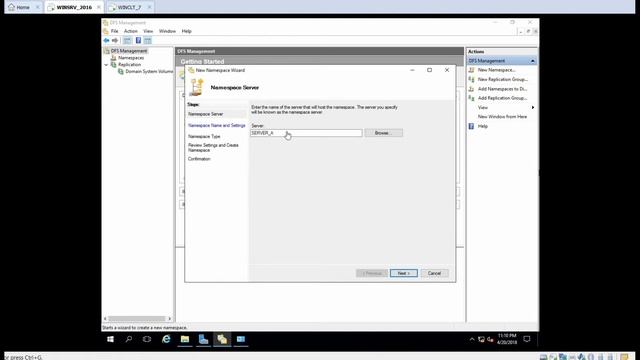Select the Replication node in tree
The height and width of the screenshot is (360, 640).
pyautogui.click(x=129, y=64)
